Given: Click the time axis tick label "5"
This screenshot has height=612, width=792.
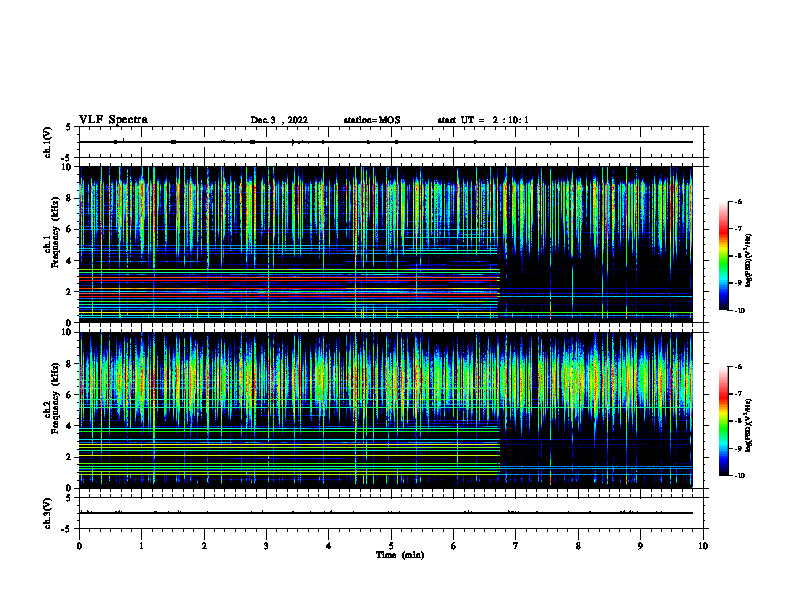Looking at the screenshot, I should coord(391,546).
